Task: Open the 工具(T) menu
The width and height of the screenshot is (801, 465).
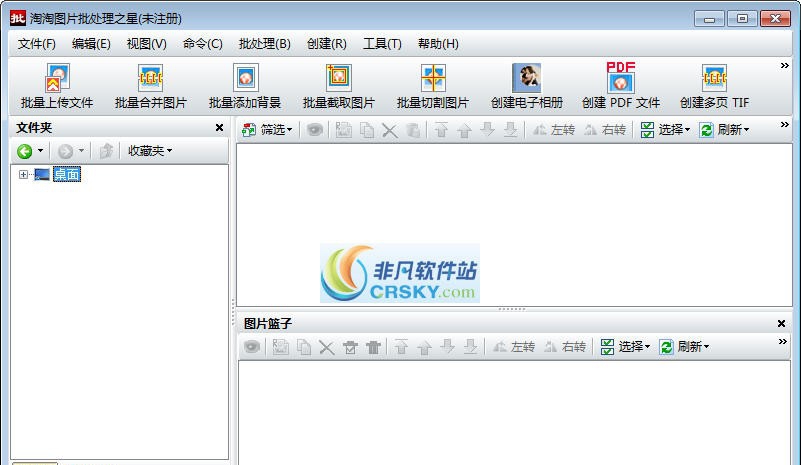Action: tap(382, 44)
